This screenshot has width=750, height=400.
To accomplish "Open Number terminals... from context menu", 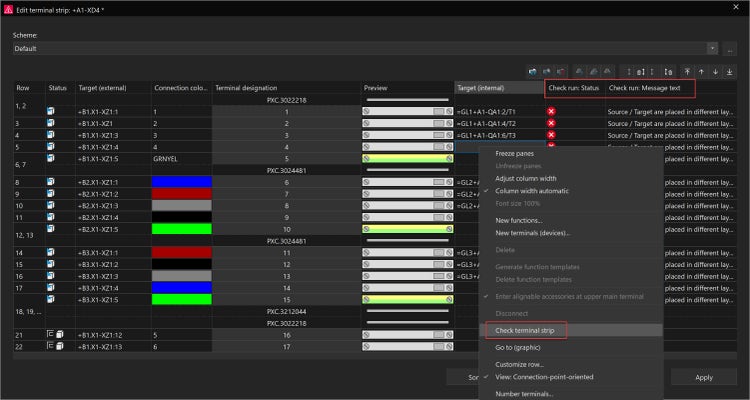I will [x=526, y=393].
